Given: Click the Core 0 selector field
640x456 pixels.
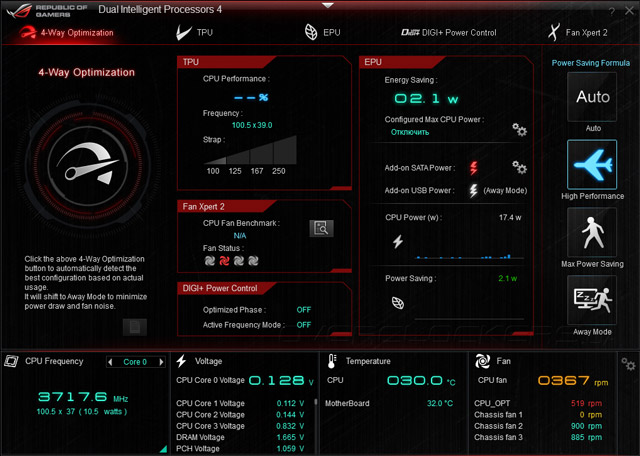Looking at the screenshot, I should point(135,362).
